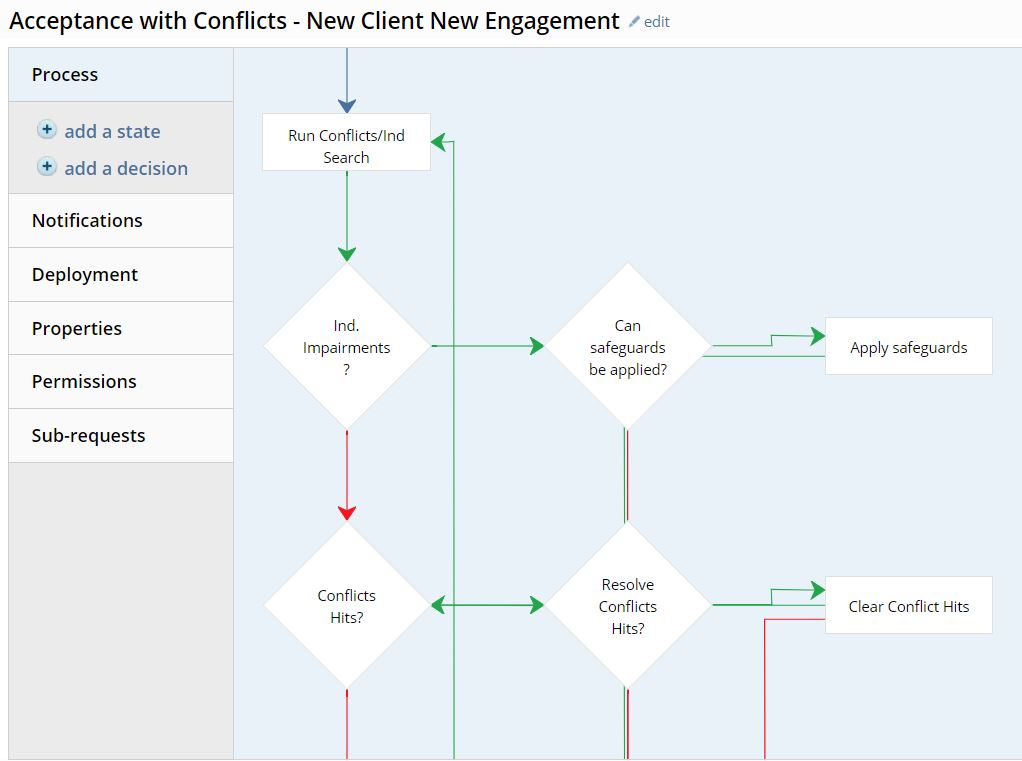Select the Resolve Conflicts Hits decision
The image size is (1022, 761).
627,606
